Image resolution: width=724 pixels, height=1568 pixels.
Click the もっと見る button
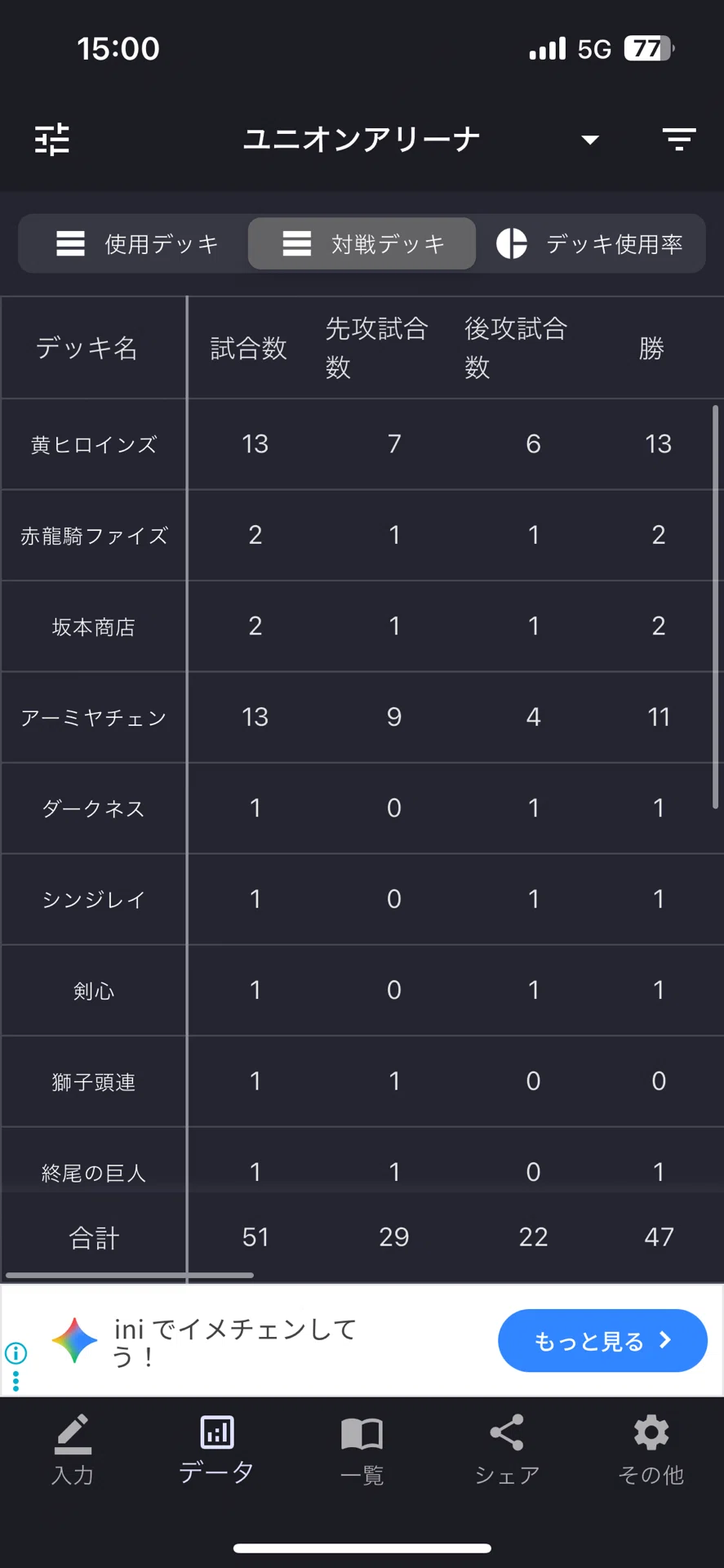(602, 1341)
